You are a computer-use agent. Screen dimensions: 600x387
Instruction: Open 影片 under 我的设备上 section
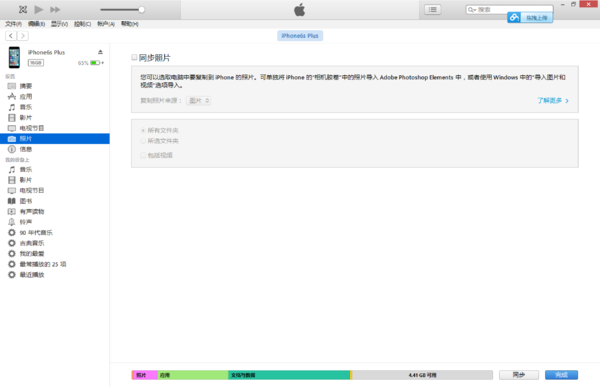(55, 180)
